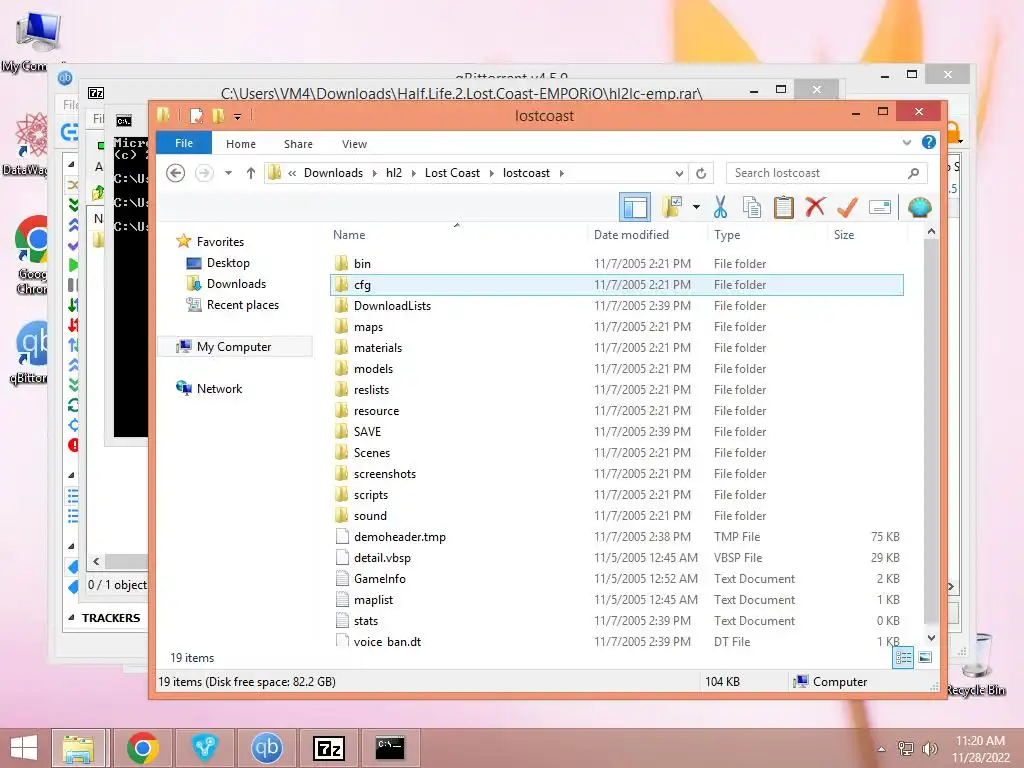Expand chevron between Downloads and hl2
The height and width of the screenshot is (768, 1024).
tap(374, 173)
